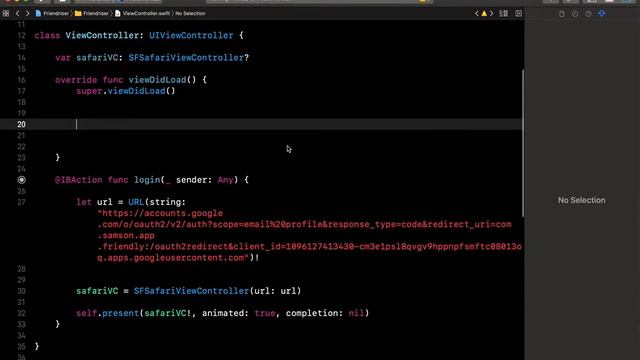Click line number 27 in gutter

pyautogui.click(x=21, y=202)
